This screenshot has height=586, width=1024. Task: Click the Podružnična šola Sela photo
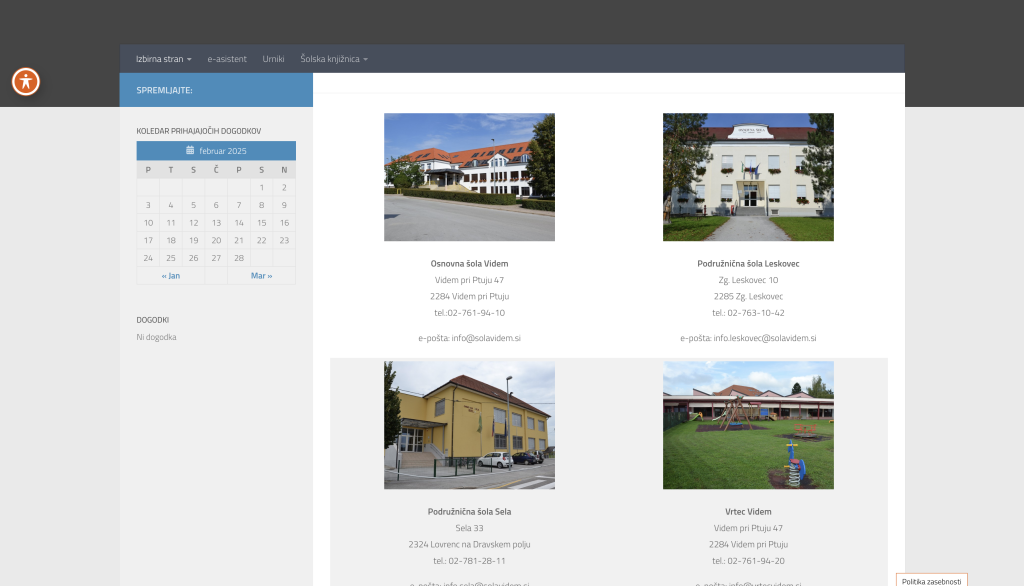coord(470,425)
